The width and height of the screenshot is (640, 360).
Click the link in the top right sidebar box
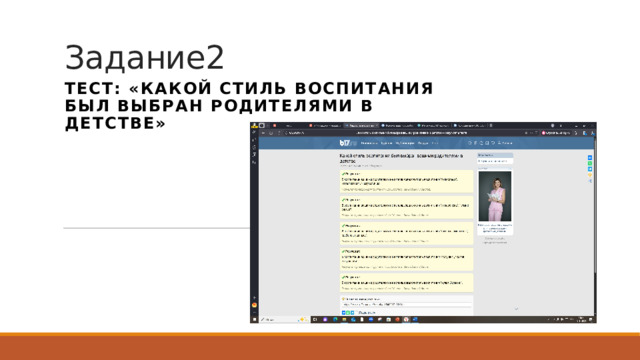(493, 161)
